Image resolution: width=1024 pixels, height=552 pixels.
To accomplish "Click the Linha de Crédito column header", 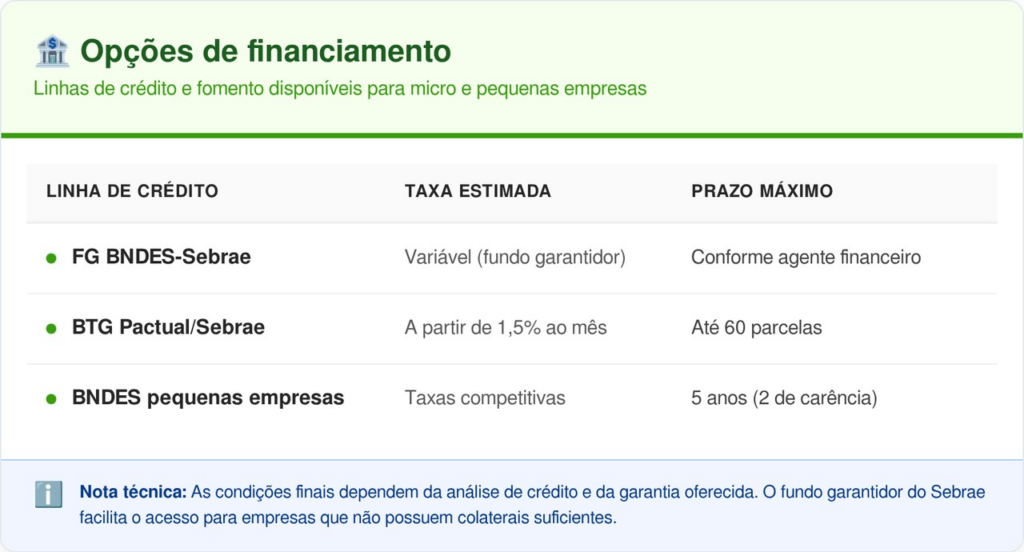I will pos(132,191).
